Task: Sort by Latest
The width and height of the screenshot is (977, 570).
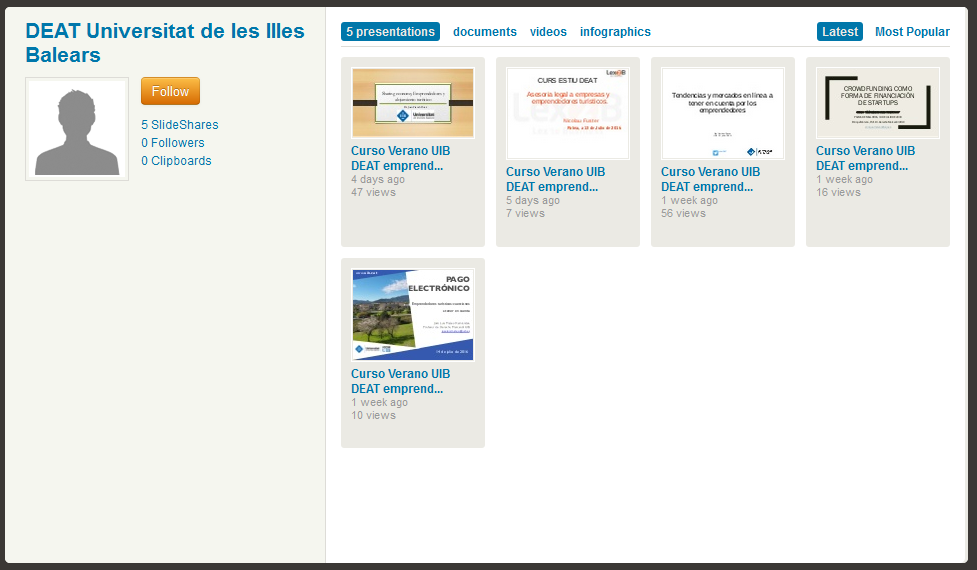Action: pos(840,32)
